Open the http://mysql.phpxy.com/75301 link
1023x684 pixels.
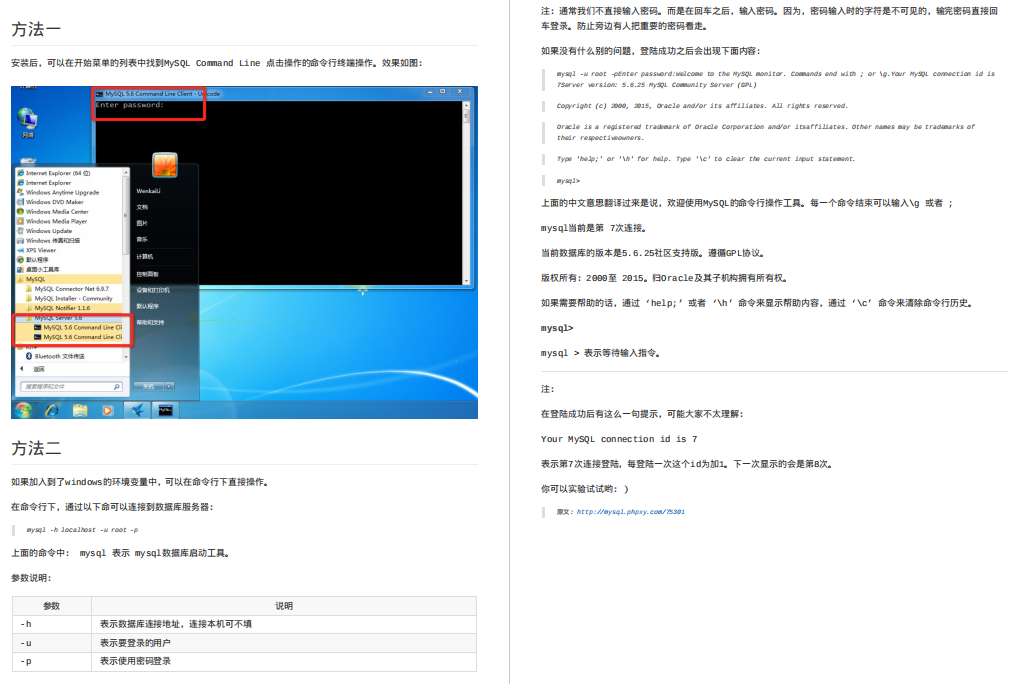(x=630, y=512)
